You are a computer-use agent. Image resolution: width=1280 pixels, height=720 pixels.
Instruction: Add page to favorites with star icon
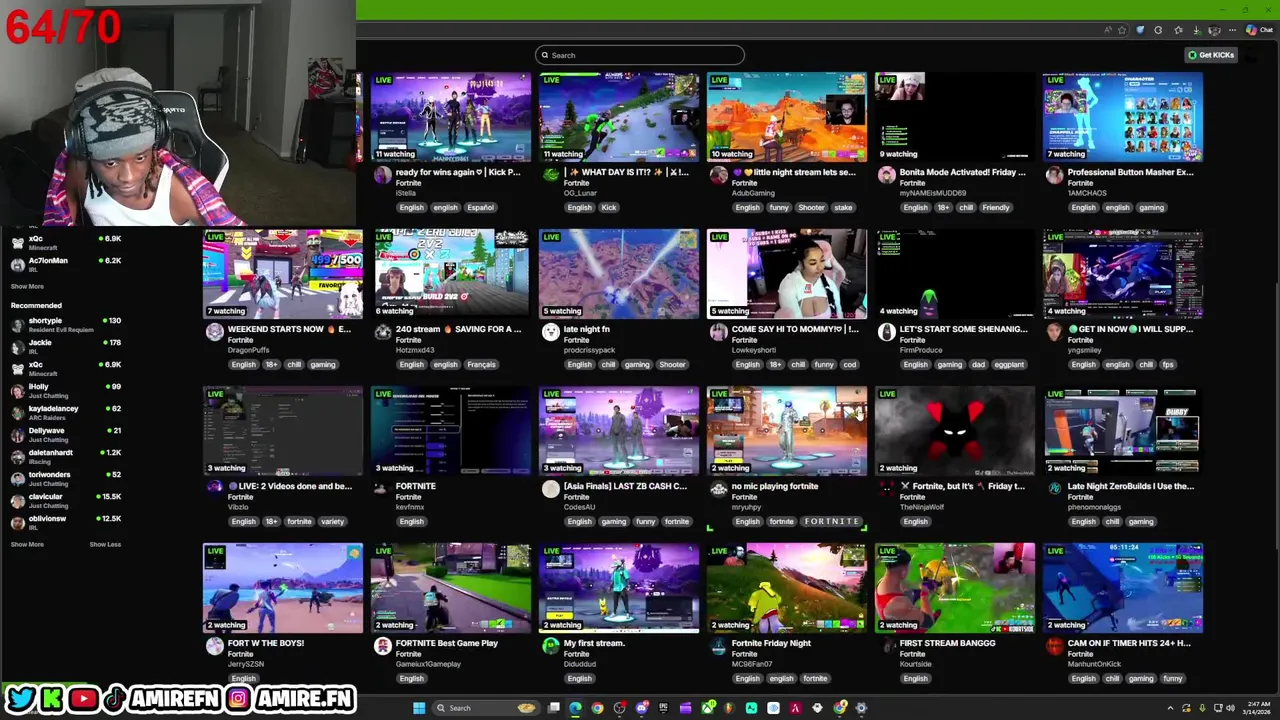click(1122, 30)
